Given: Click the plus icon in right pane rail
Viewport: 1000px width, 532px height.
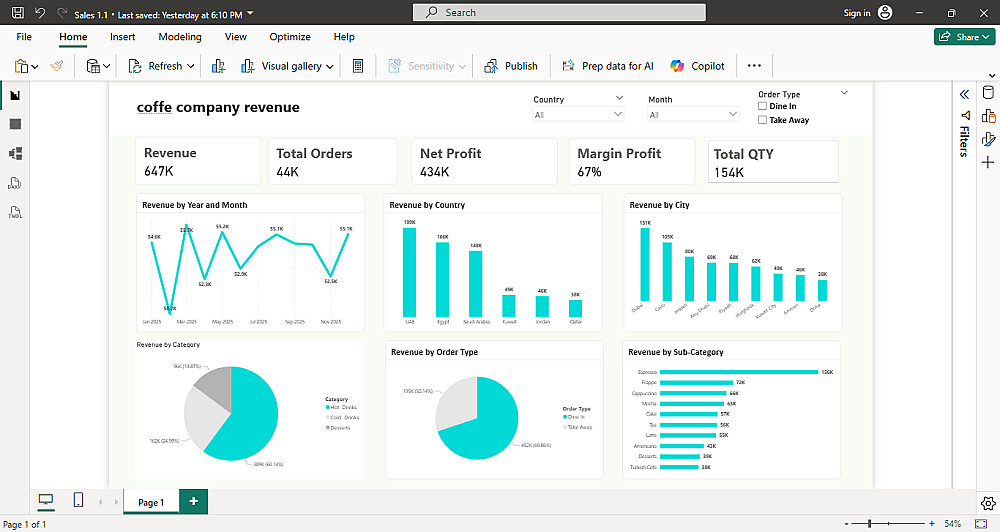Looking at the screenshot, I should click(988, 163).
